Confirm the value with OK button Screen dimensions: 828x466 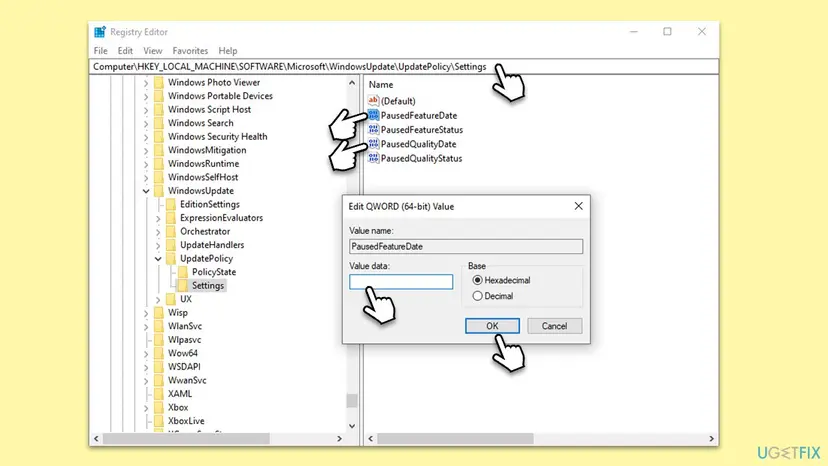coord(492,326)
